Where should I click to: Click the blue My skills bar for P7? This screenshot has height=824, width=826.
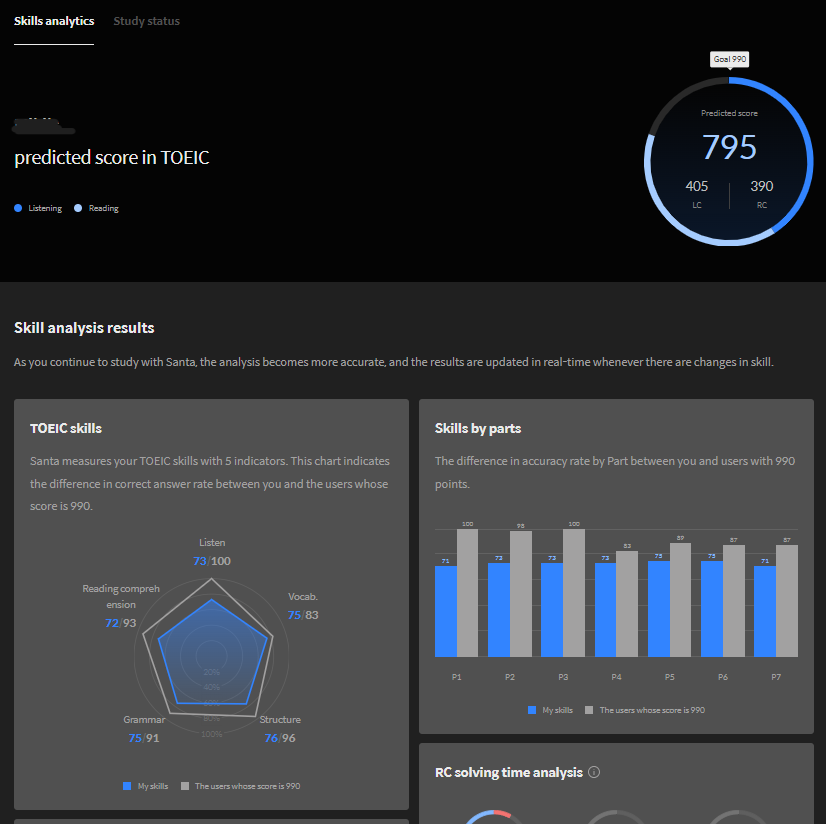[765, 612]
